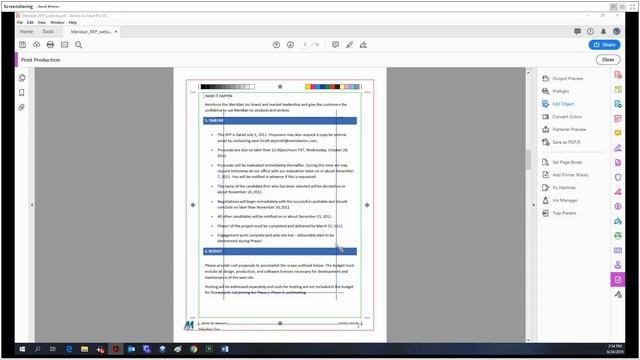The image size is (640, 360).
Task: Go to previous page with up arrow
Action: point(276,45)
